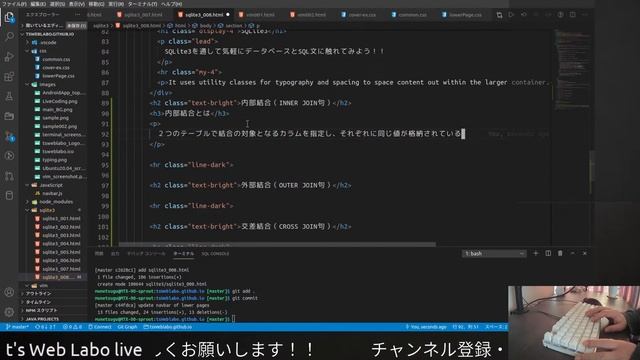Click the Split Editor icon in editor toolbar
Image resolution: width=640 pixels, height=360 pixels.
[573, 15]
